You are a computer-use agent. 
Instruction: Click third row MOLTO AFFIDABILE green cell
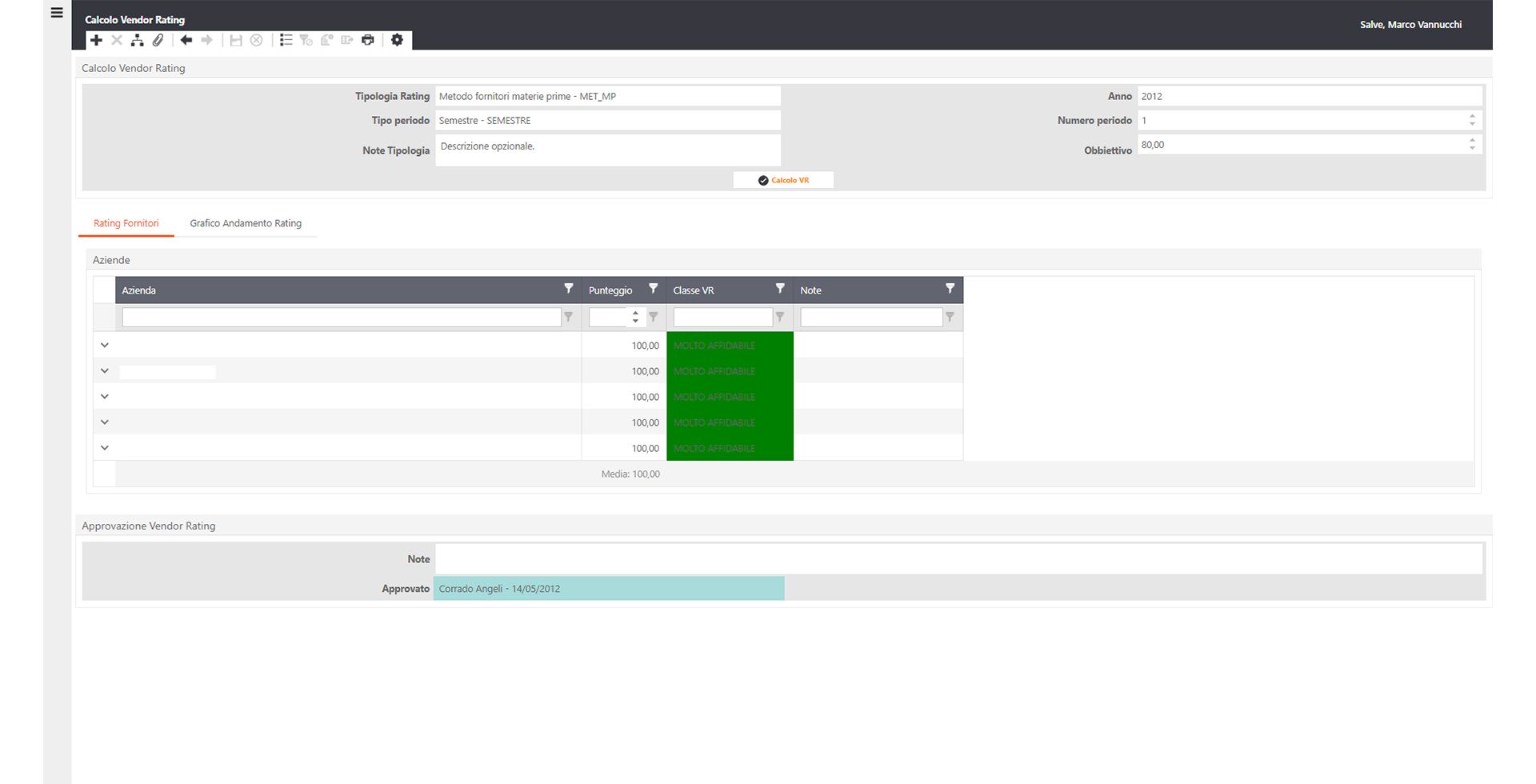click(730, 397)
